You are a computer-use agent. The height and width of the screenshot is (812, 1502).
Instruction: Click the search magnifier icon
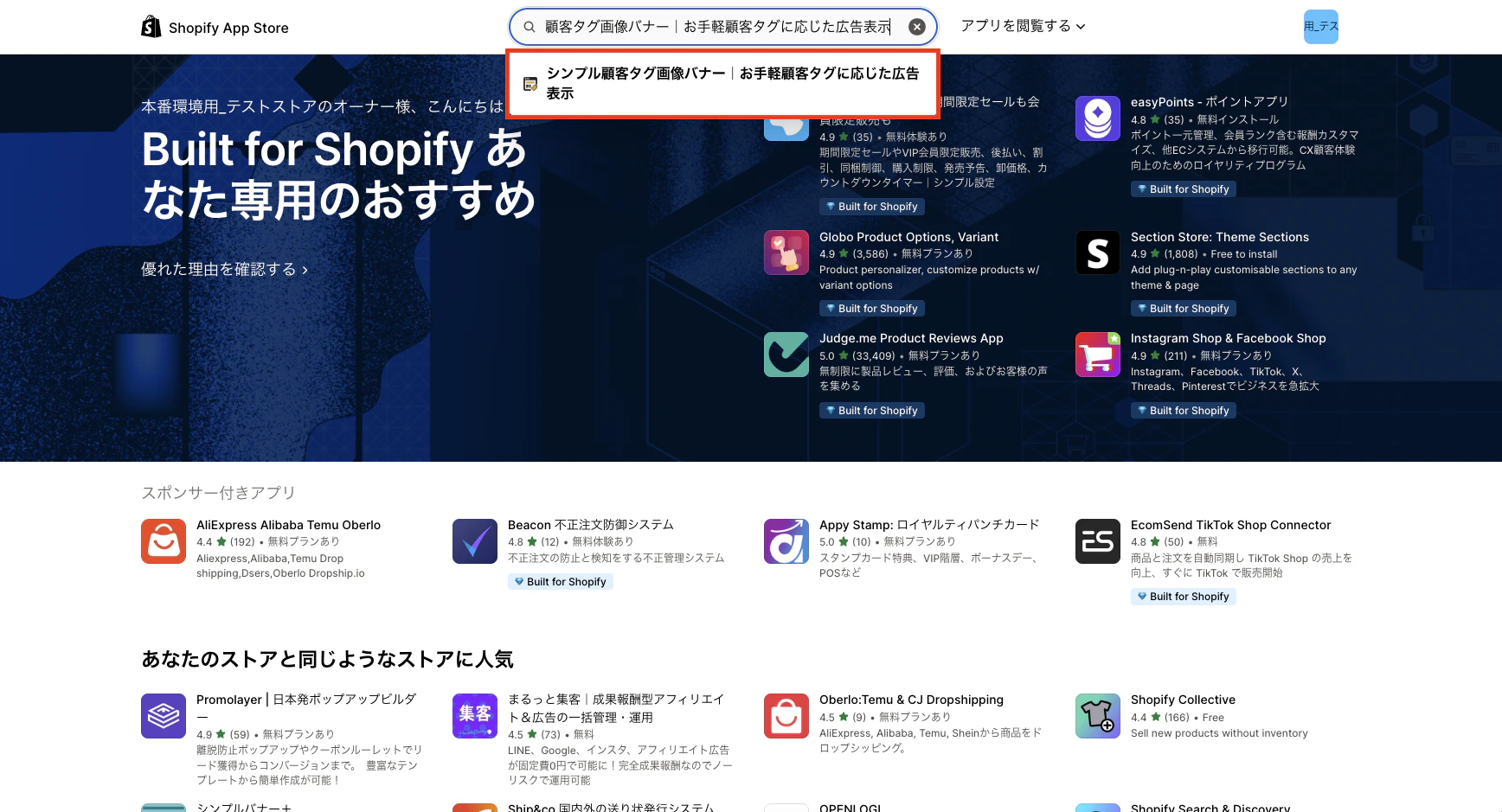(x=528, y=27)
